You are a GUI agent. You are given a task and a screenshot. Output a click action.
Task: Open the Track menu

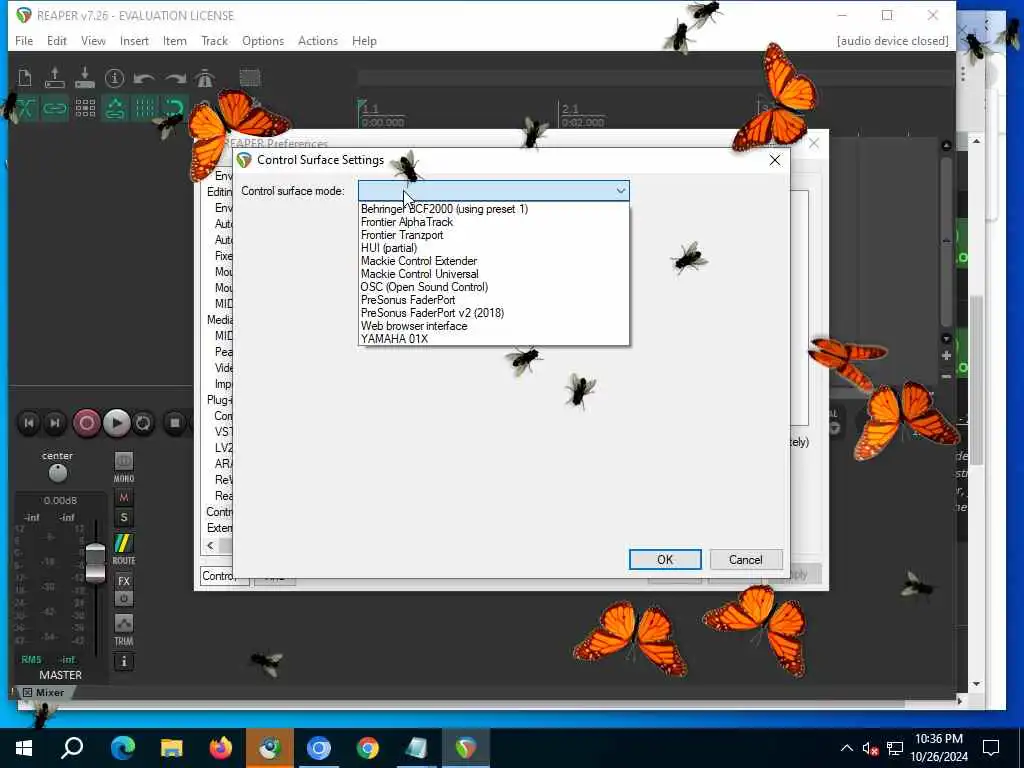coord(214,40)
